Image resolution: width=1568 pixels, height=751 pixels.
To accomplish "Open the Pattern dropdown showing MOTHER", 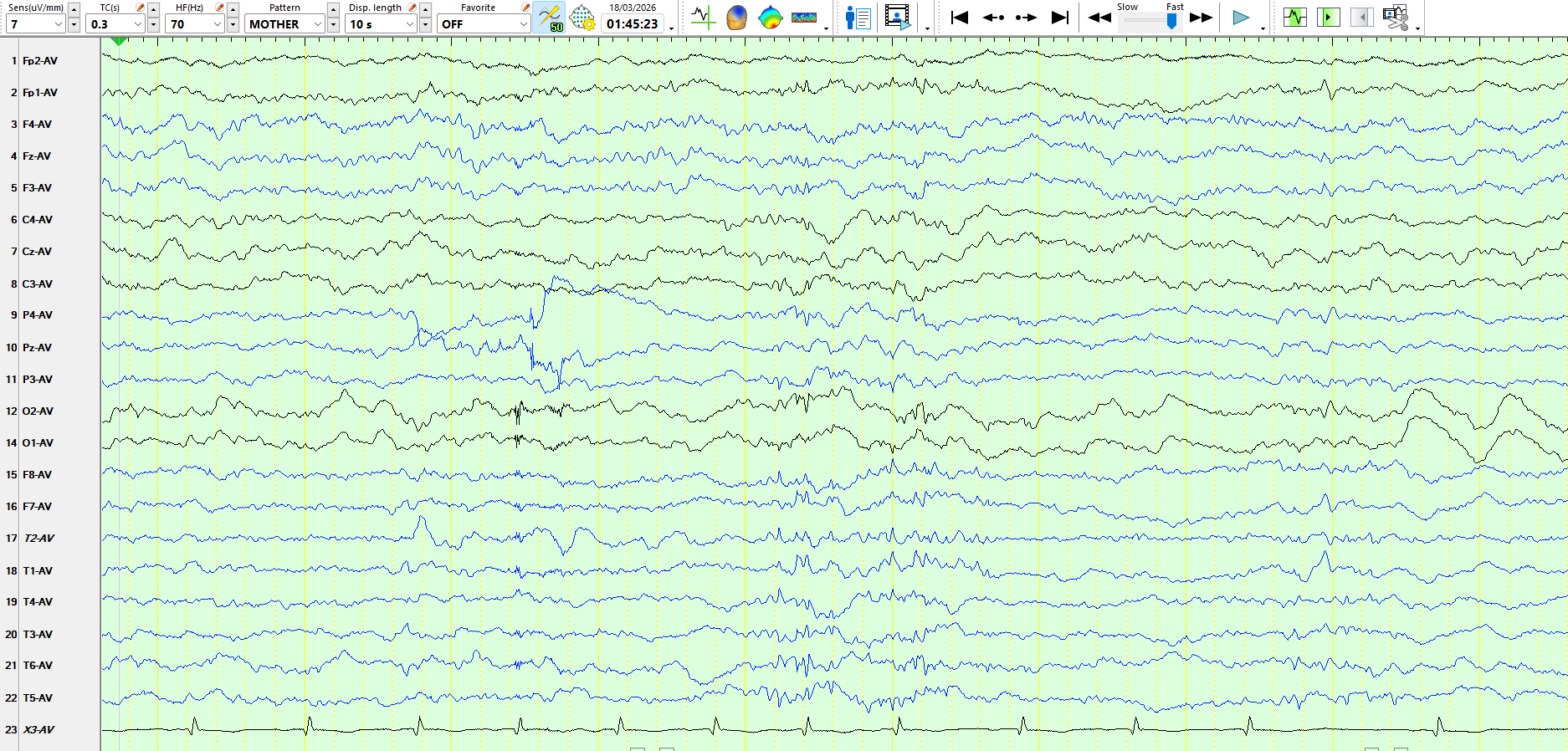I will 284,24.
